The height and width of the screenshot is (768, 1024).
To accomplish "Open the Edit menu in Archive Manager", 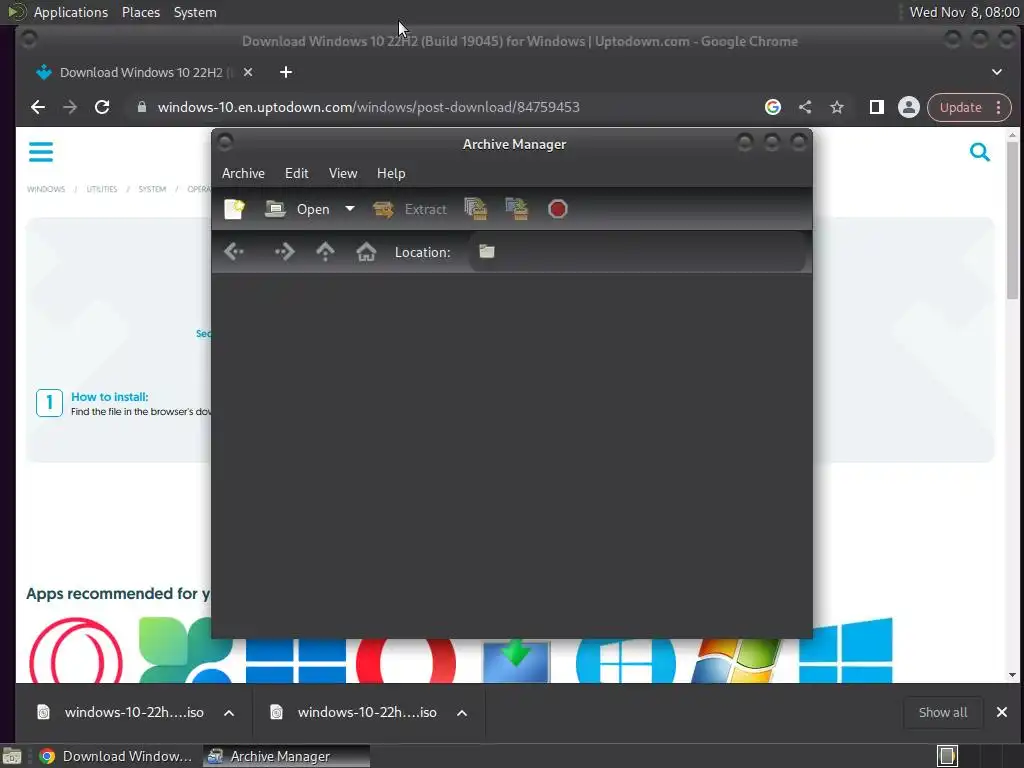I will click(296, 173).
